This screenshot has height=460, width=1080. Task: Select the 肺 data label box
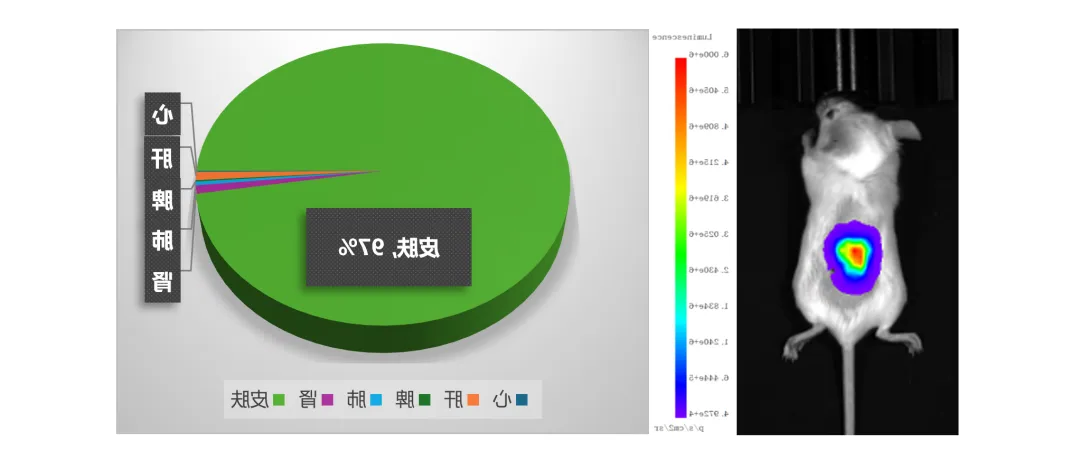click(161, 241)
